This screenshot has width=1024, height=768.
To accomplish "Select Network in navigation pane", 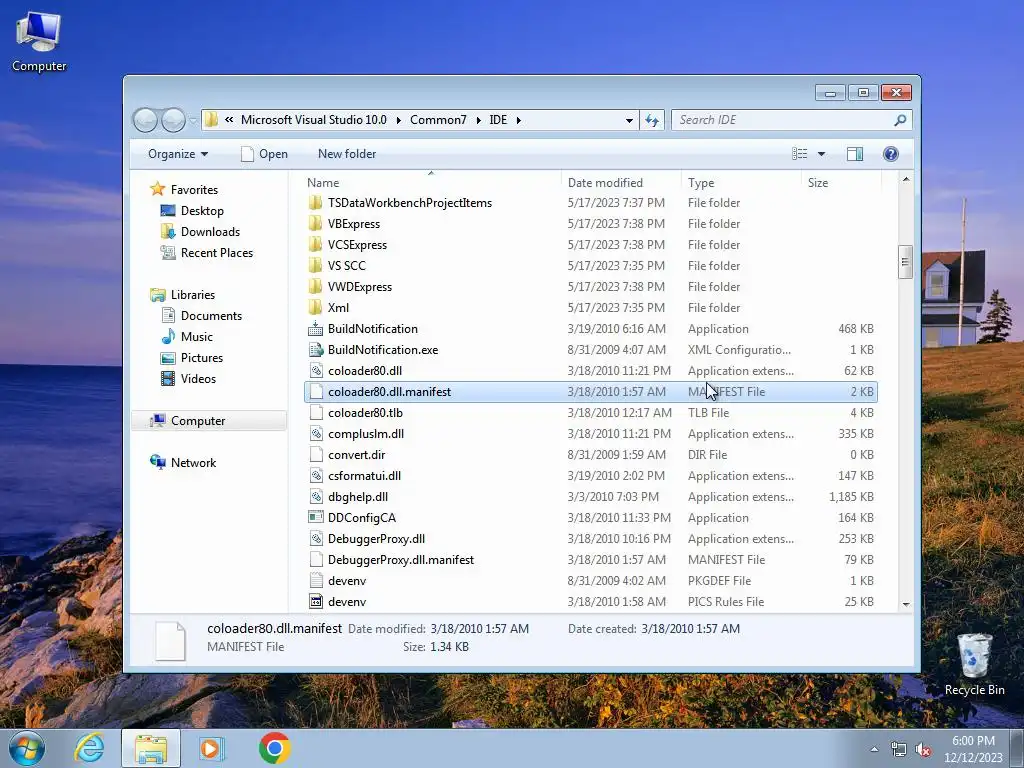I will pyautogui.click(x=193, y=463).
